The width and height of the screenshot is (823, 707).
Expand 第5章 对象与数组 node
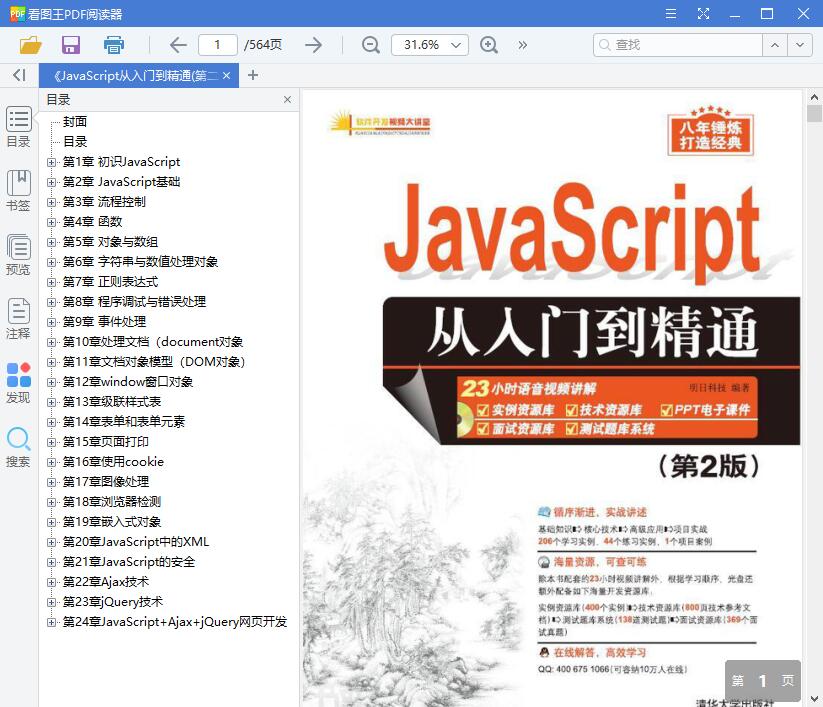(51, 242)
